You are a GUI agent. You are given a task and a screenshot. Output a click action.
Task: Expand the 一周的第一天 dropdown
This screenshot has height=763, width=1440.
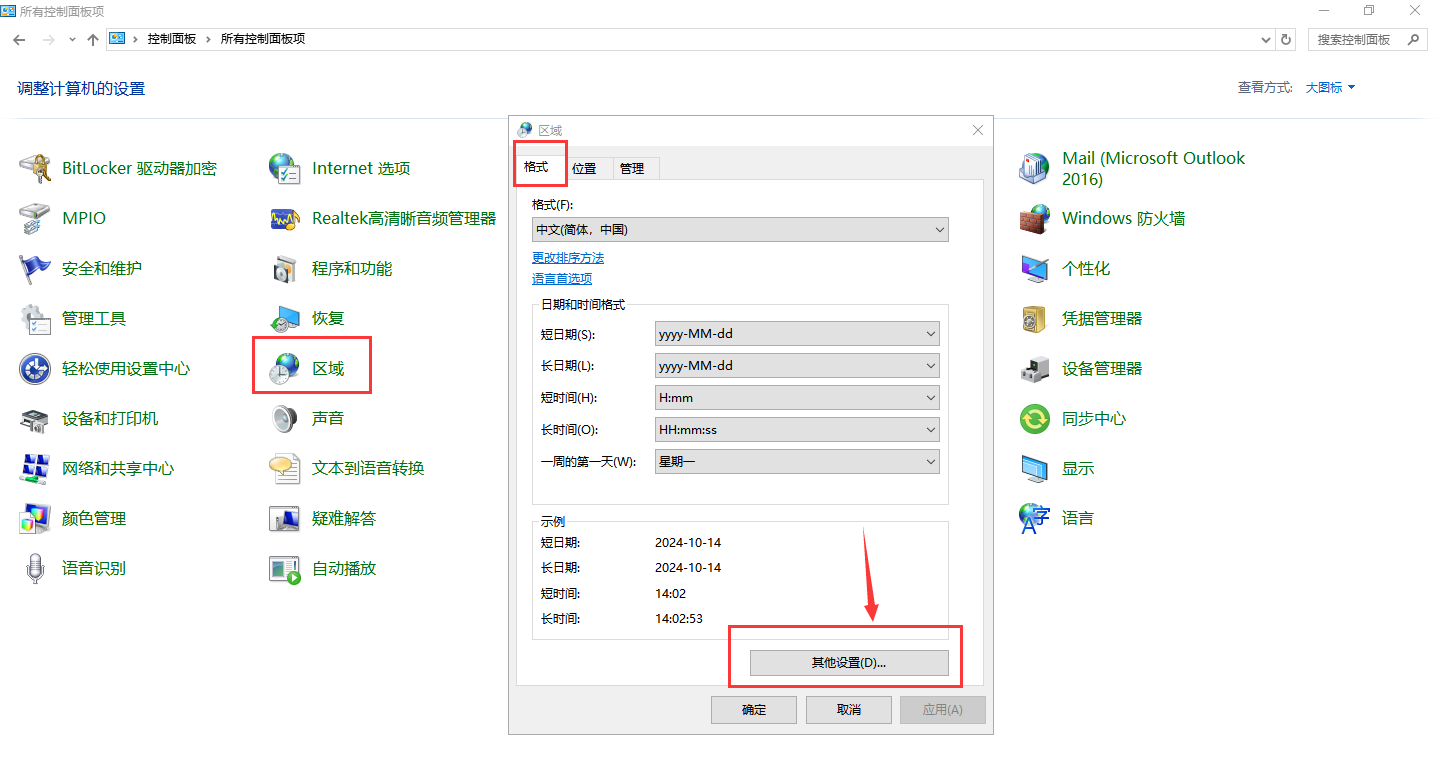[x=797, y=462]
